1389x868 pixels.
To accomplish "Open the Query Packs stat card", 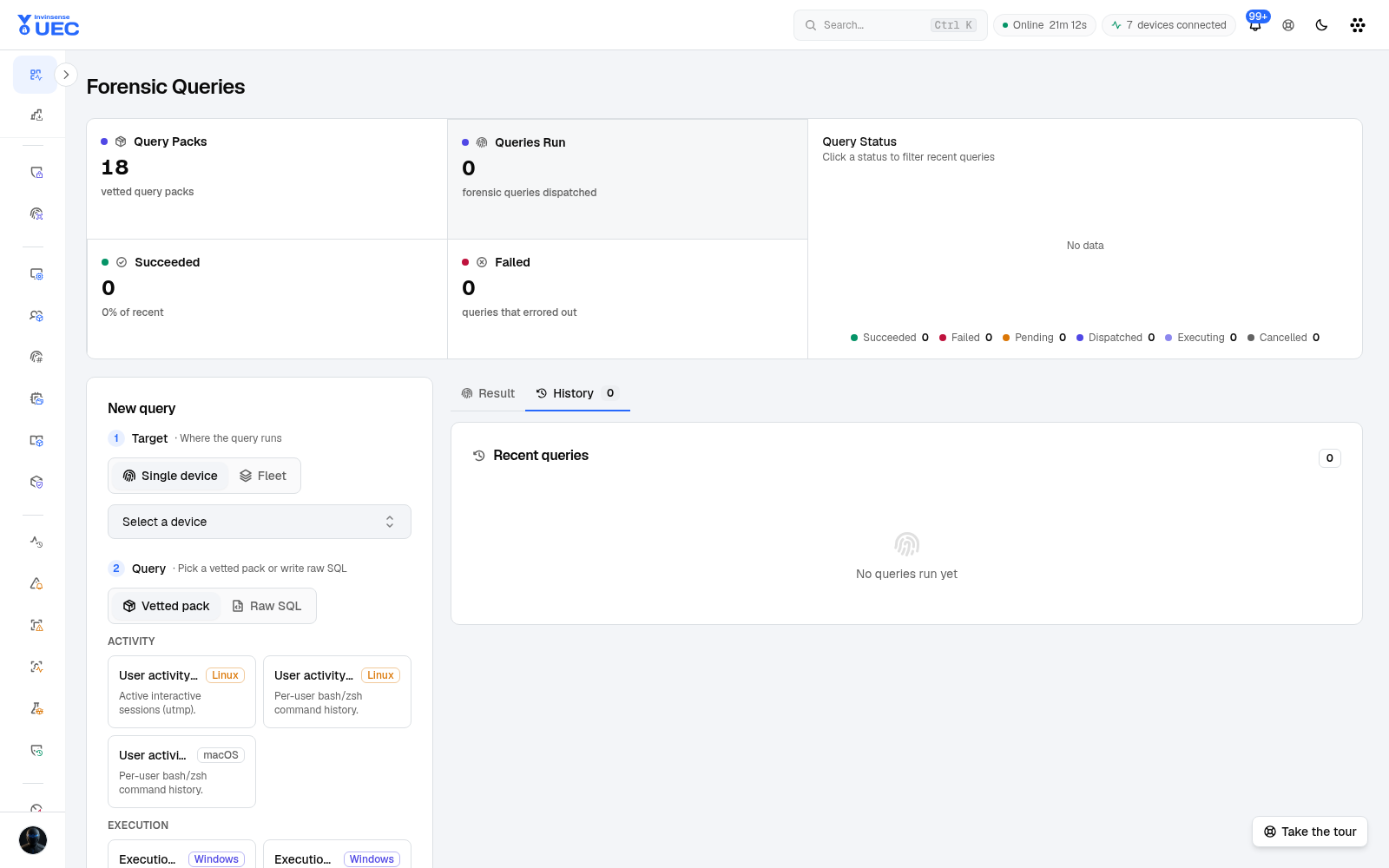I will pos(267,179).
